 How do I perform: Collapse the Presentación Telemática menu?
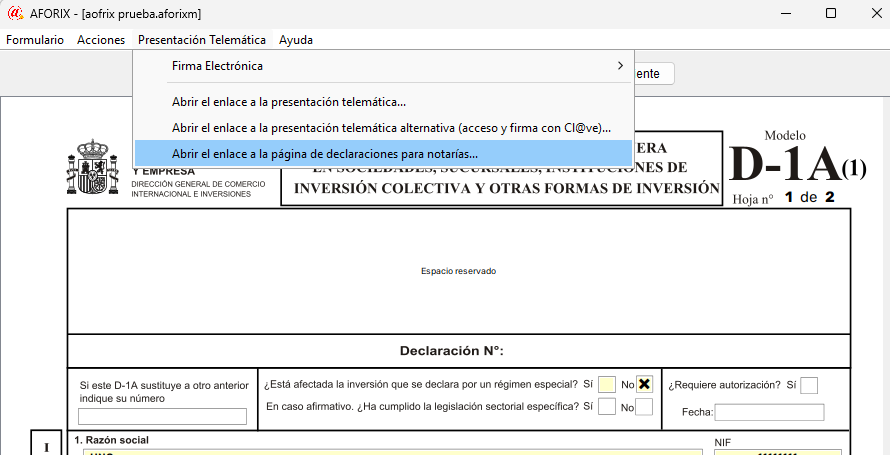pos(202,40)
